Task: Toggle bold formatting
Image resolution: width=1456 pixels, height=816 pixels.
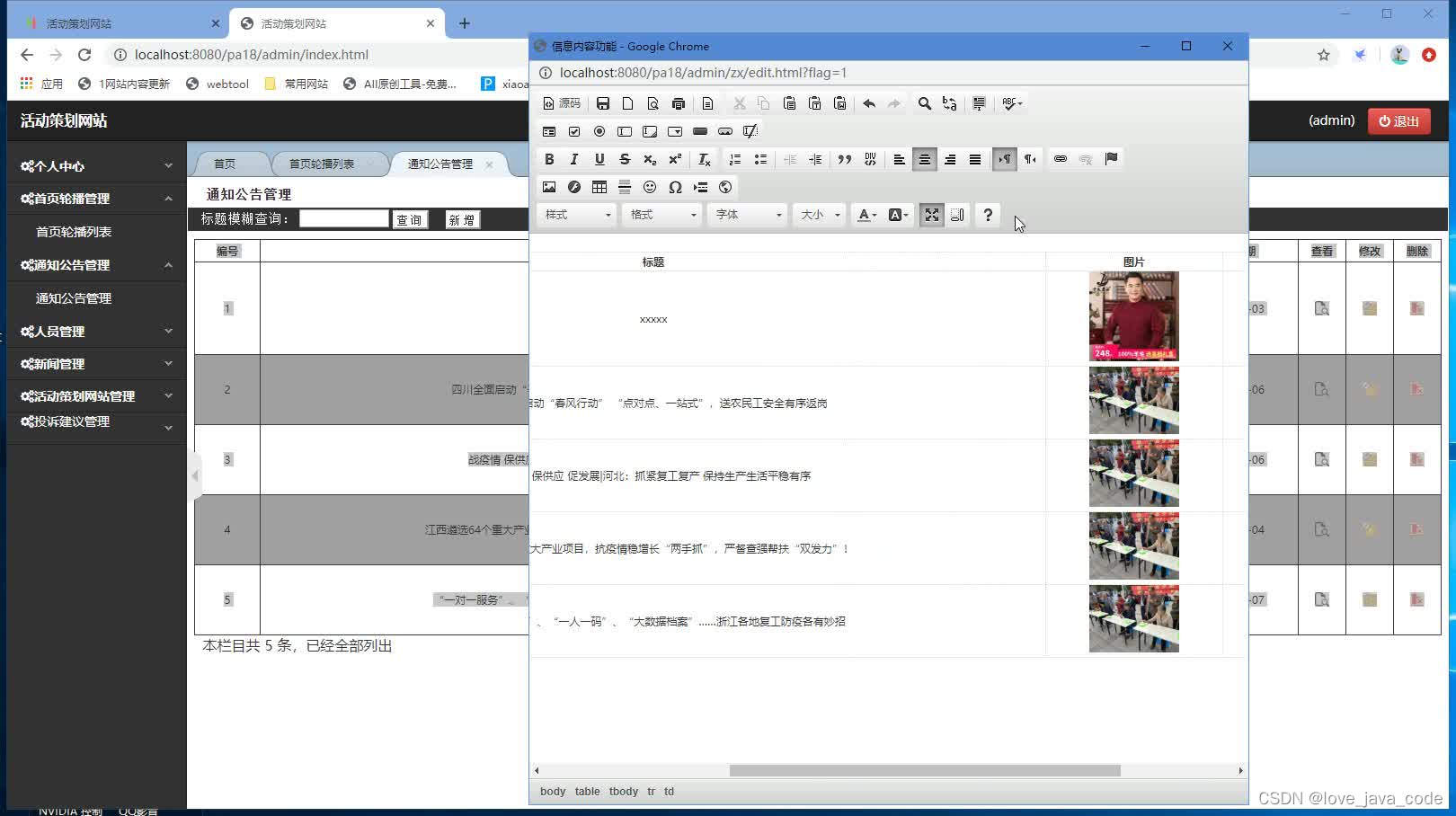Action: [549, 159]
